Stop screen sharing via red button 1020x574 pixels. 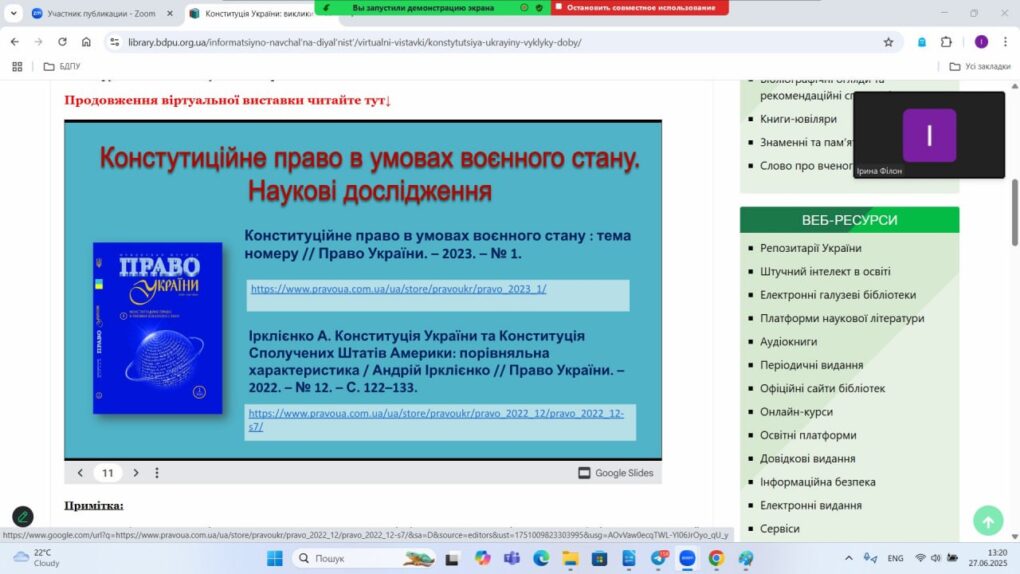pos(641,8)
